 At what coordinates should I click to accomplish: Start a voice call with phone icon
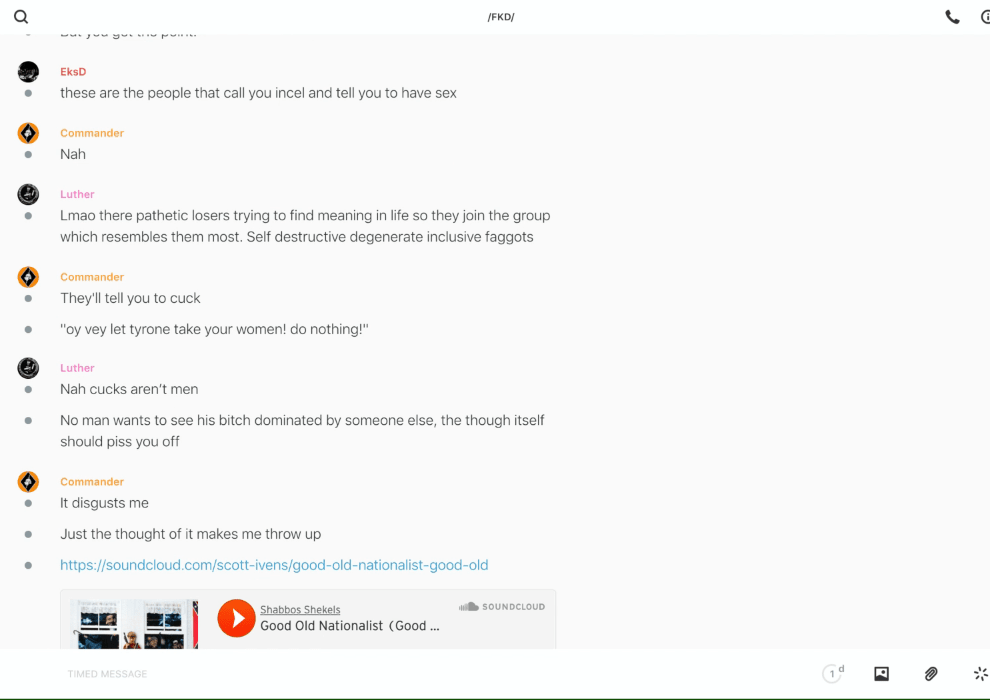coord(952,17)
